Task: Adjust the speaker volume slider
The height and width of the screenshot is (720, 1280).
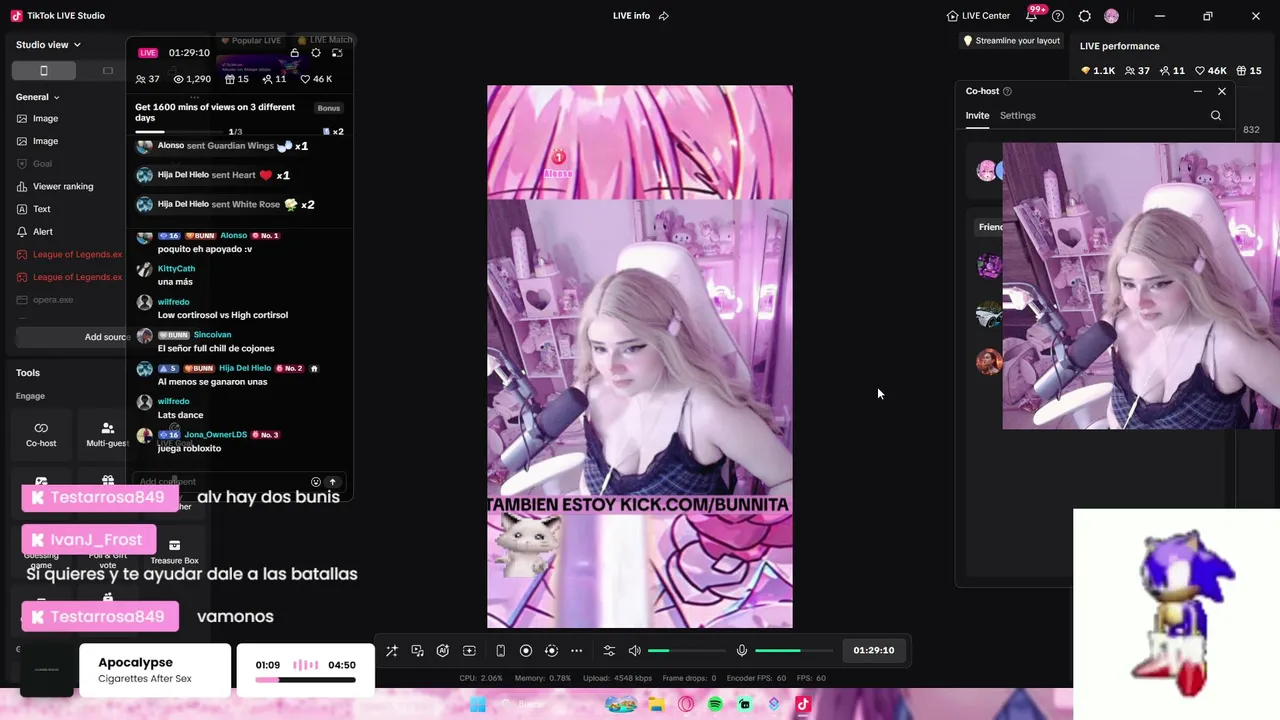Action: [686, 651]
